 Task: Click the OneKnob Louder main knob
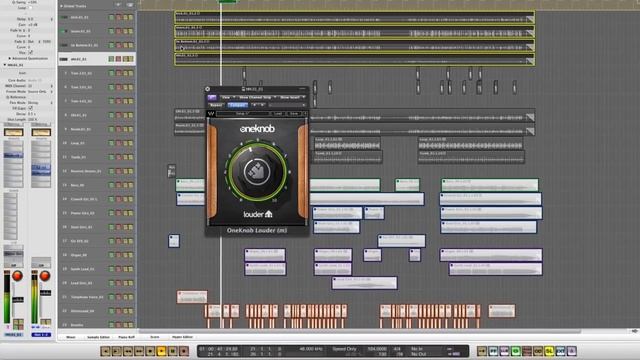coord(257,171)
